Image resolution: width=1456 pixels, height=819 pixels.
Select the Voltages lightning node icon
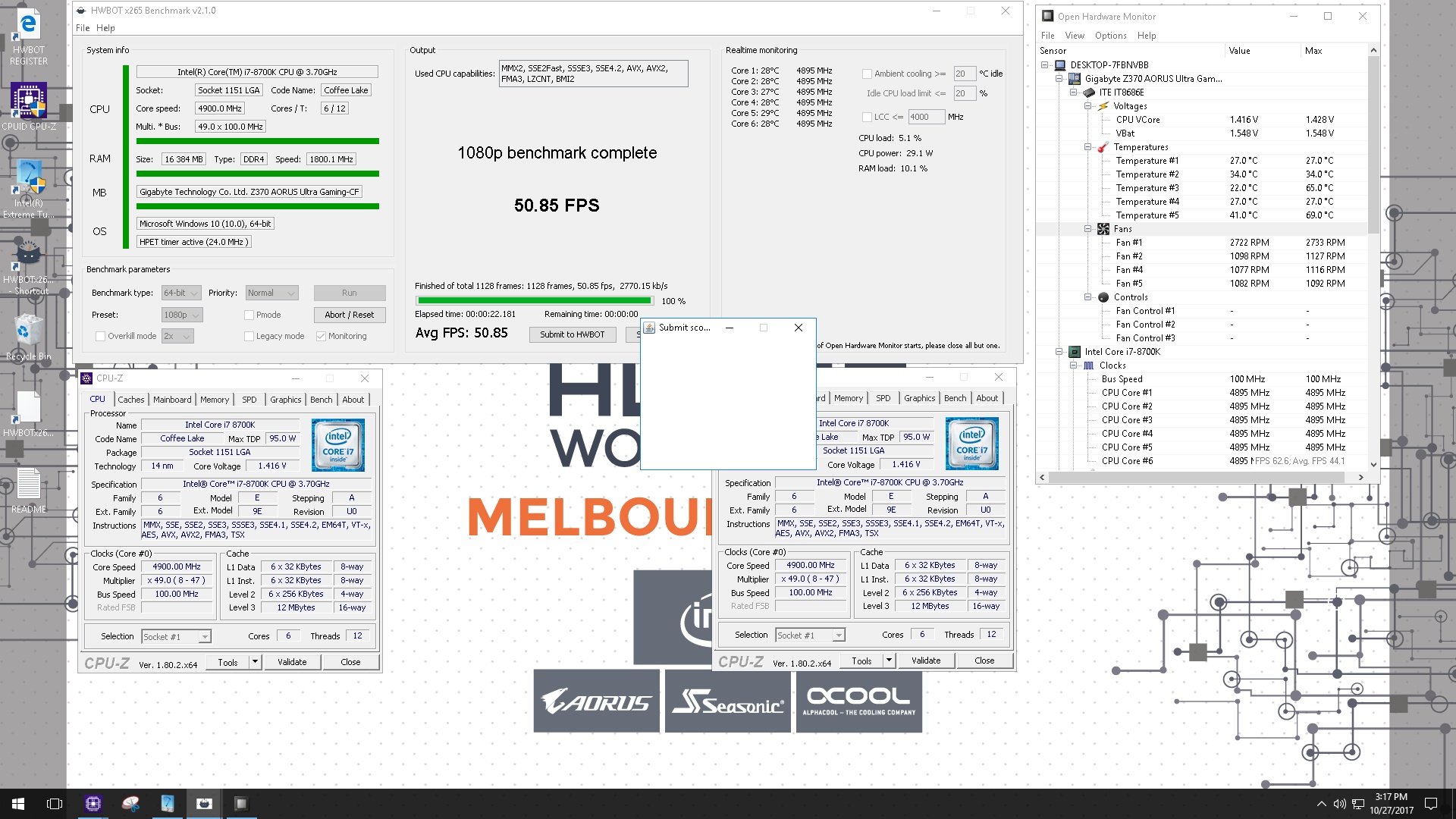(1103, 106)
